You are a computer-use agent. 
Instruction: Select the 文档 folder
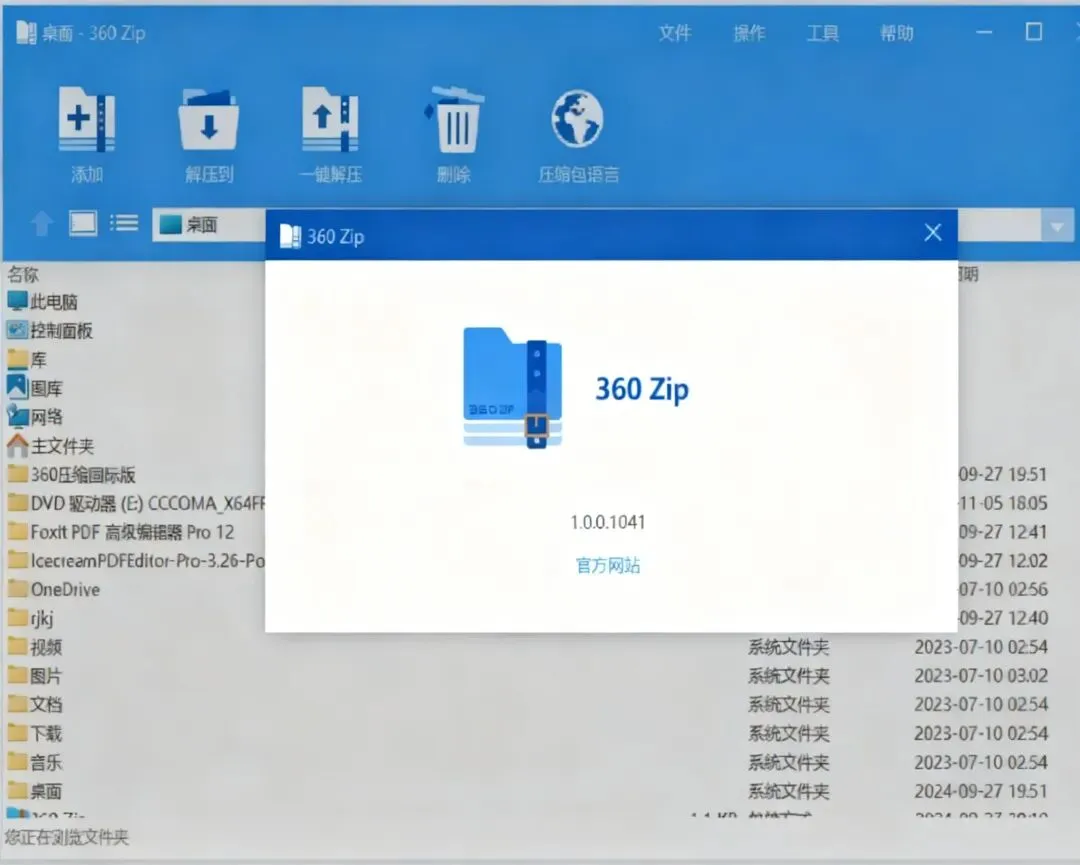[34, 705]
